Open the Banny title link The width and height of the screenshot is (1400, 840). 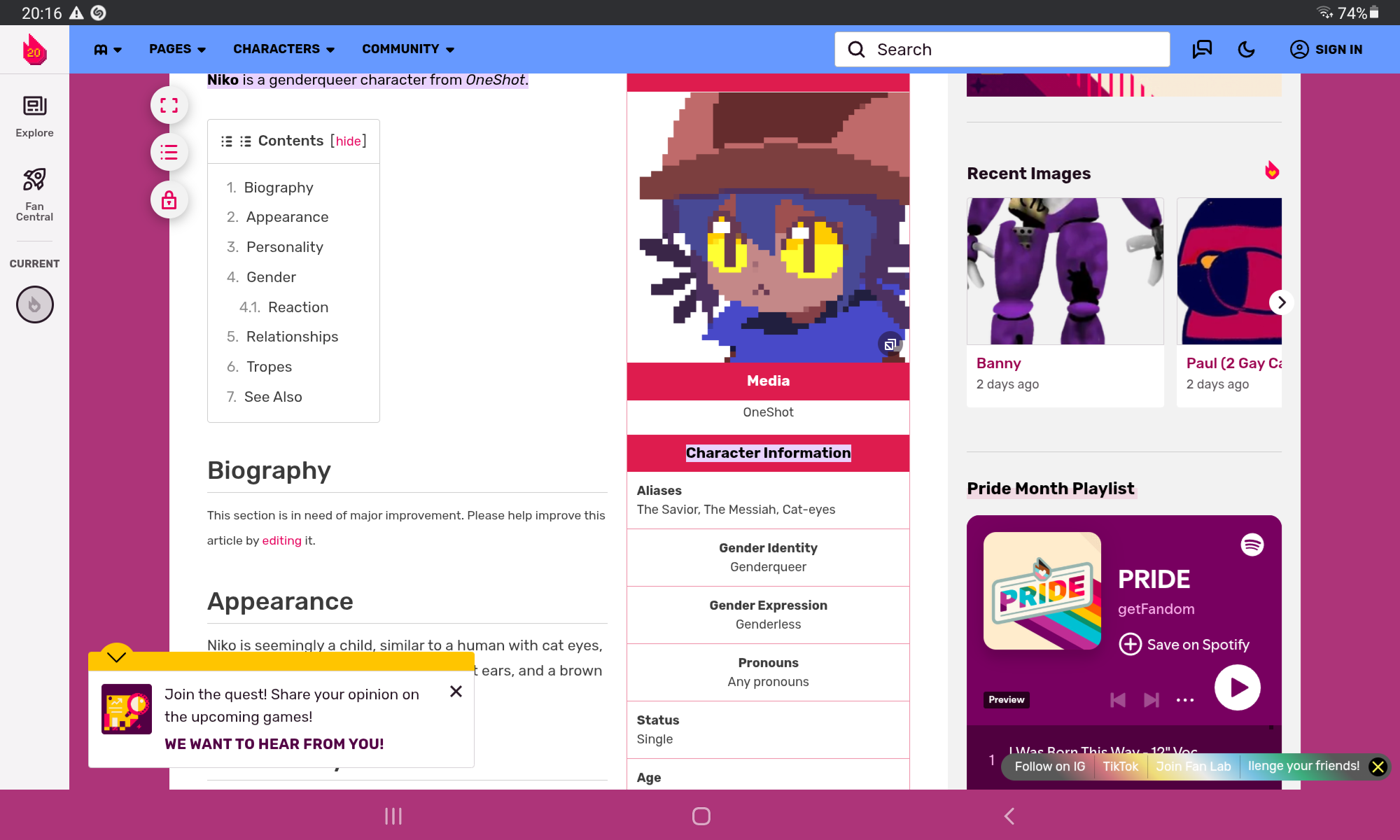(x=998, y=363)
